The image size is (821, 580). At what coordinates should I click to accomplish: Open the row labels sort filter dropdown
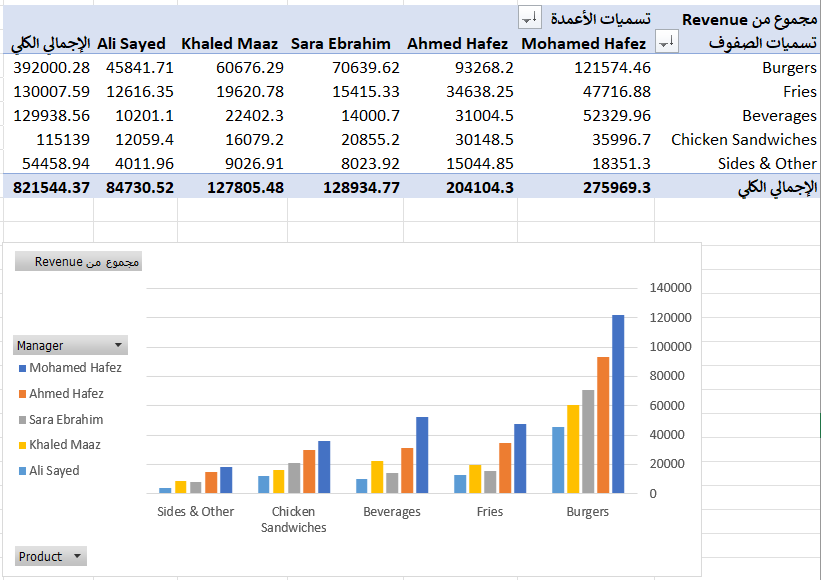pos(666,41)
